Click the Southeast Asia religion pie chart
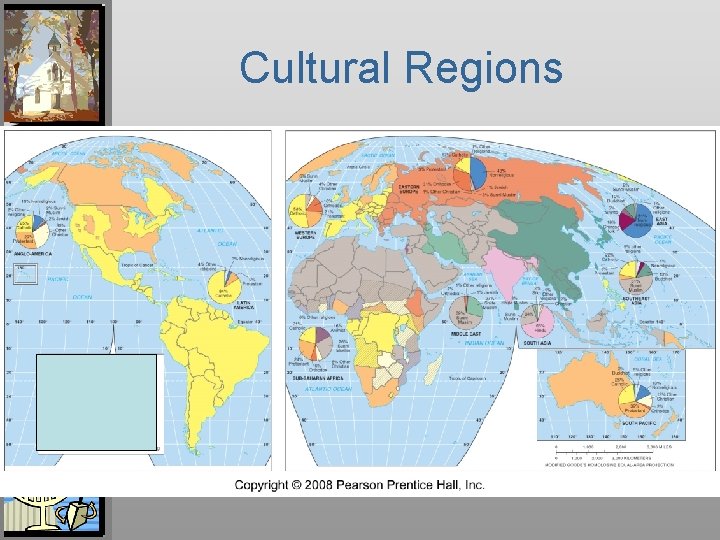720x540 pixels. pos(636,277)
